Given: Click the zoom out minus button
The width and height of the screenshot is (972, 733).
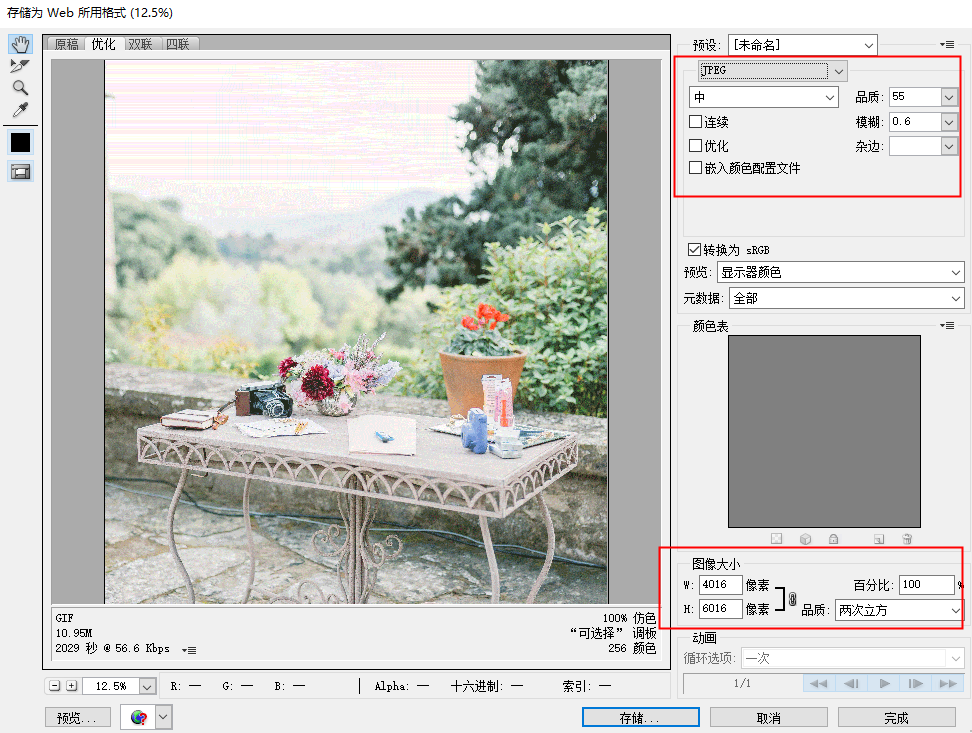Looking at the screenshot, I should coord(55,686).
